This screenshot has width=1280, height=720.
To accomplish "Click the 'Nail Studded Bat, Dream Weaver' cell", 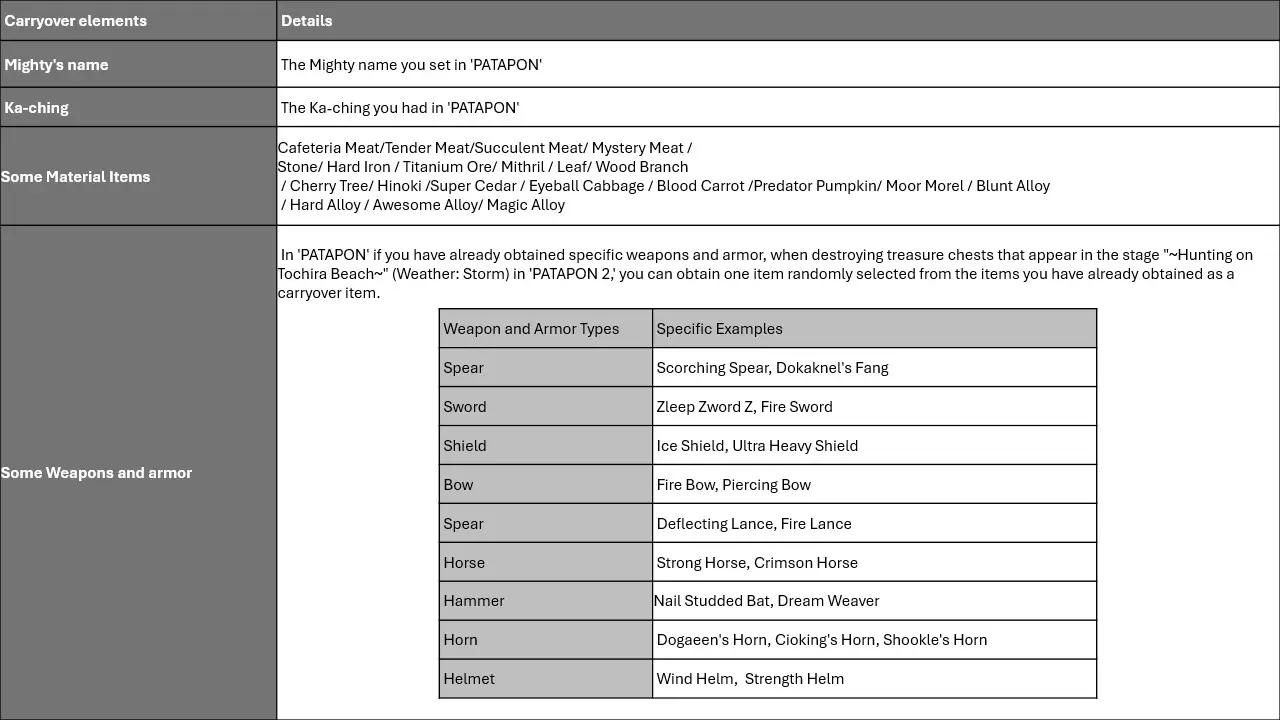I will point(766,601).
